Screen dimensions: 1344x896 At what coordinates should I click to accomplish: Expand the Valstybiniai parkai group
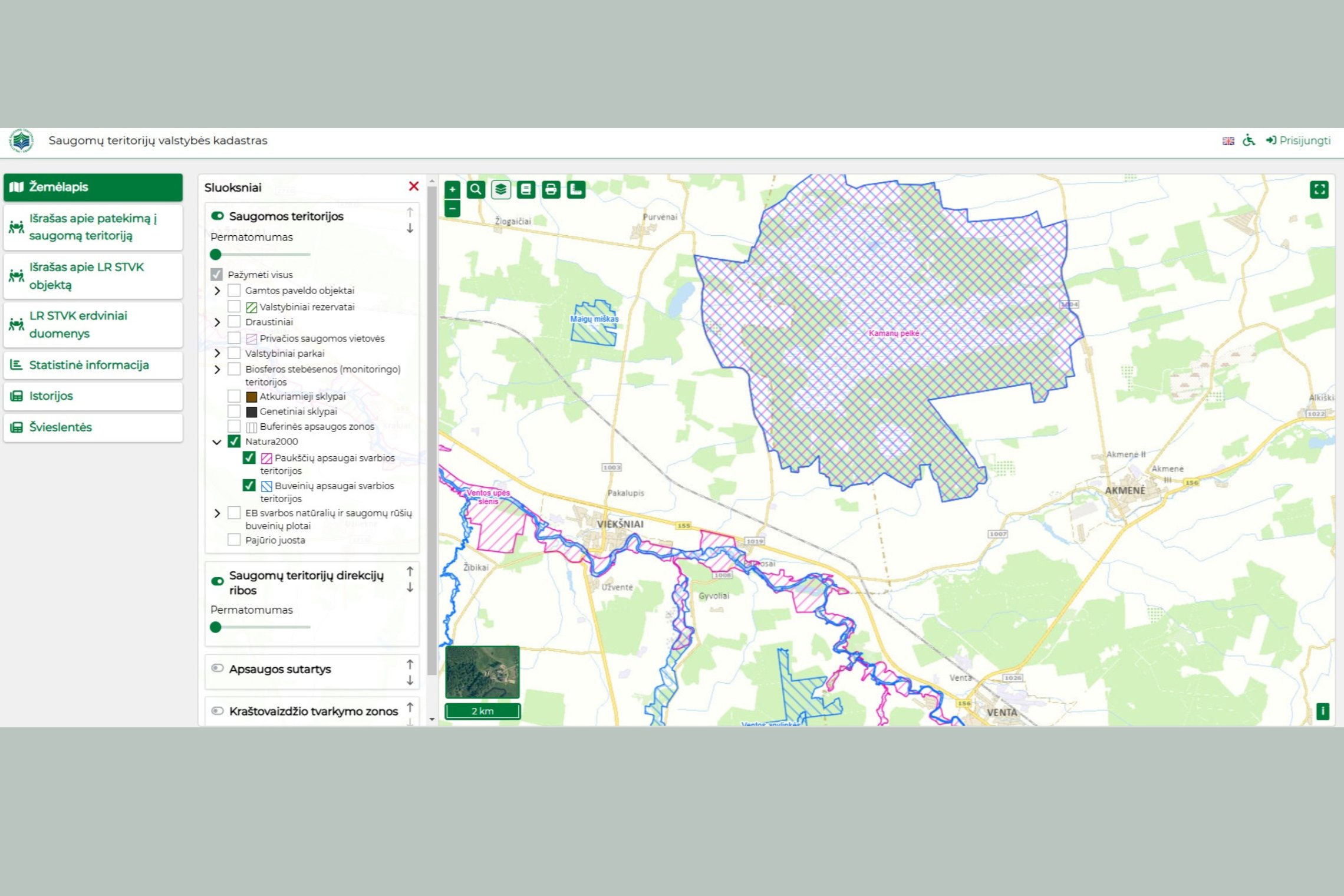pyautogui.click(x=217, y=353)
